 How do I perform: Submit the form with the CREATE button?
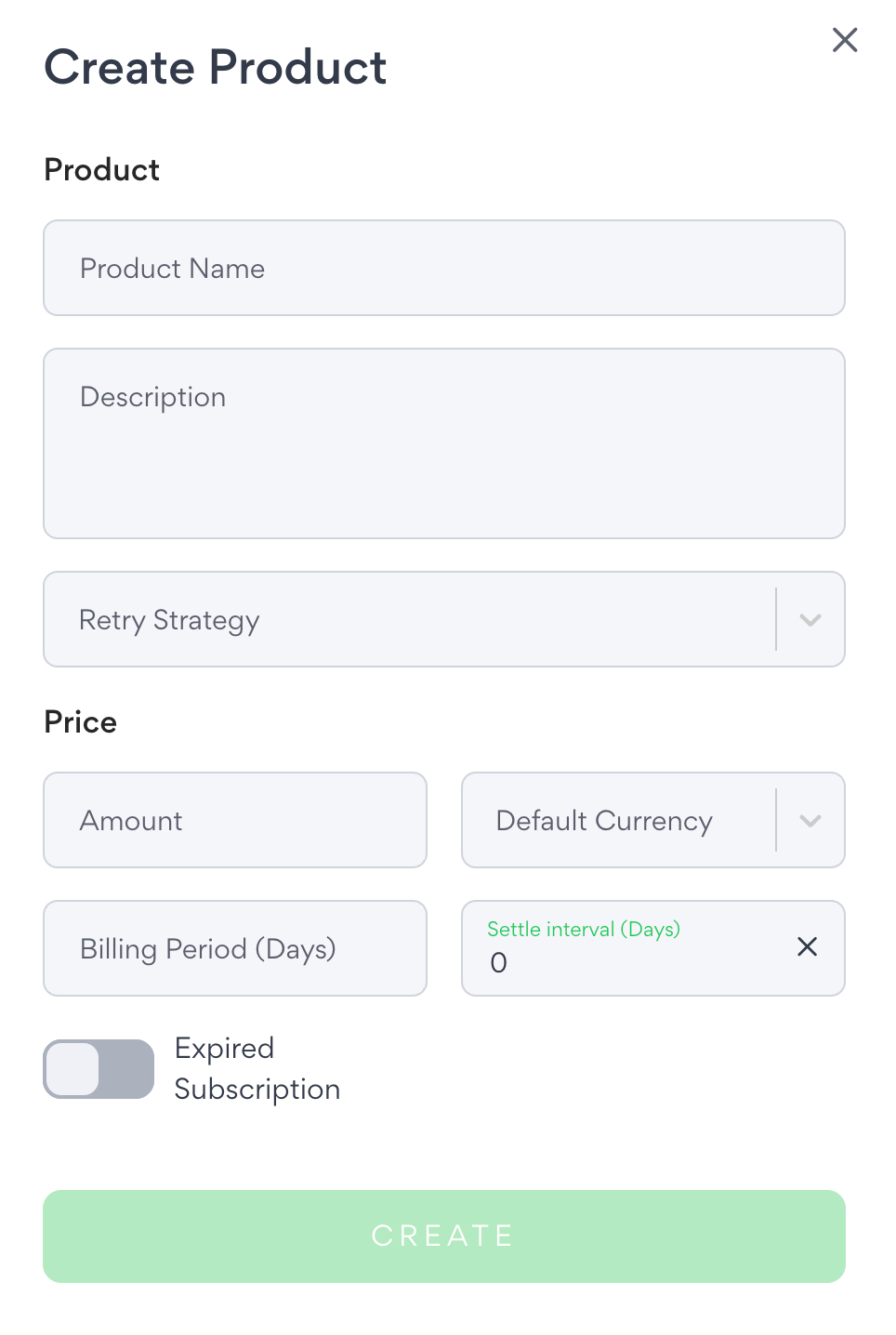(444, 1236)
